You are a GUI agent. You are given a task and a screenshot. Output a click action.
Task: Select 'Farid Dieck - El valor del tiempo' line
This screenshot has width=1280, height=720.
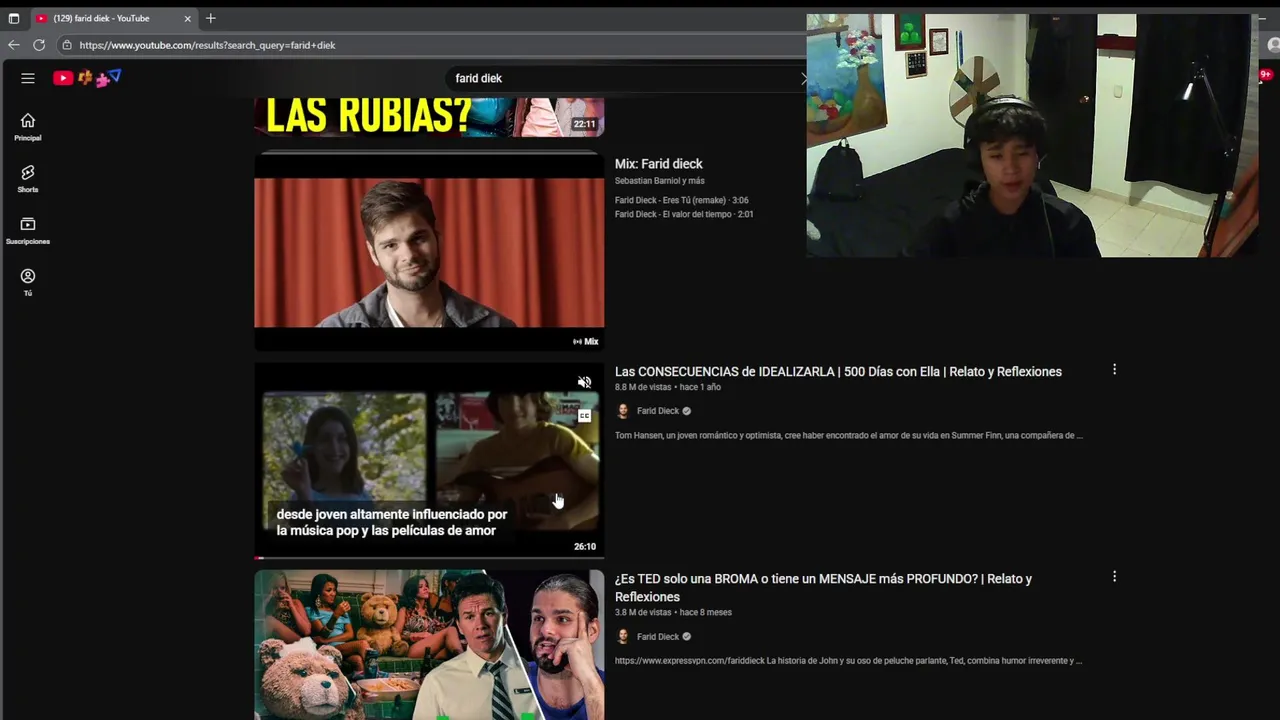click(684, 214)
